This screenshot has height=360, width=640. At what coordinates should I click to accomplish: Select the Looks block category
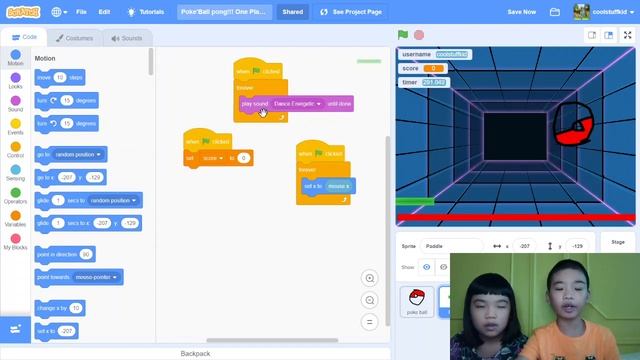tap(16, 81)
